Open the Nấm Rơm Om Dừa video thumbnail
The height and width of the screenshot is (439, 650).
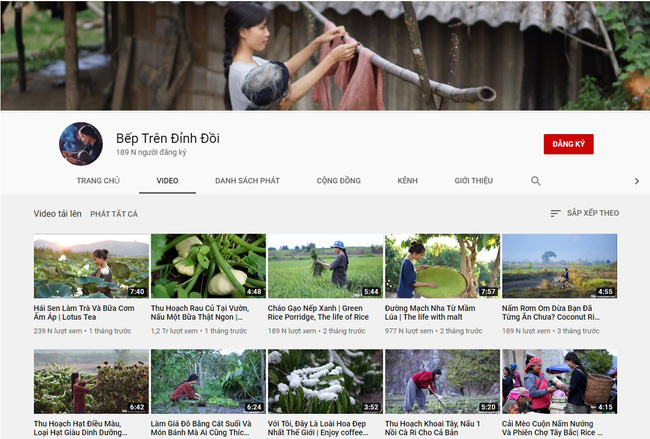tap(559, 266)
